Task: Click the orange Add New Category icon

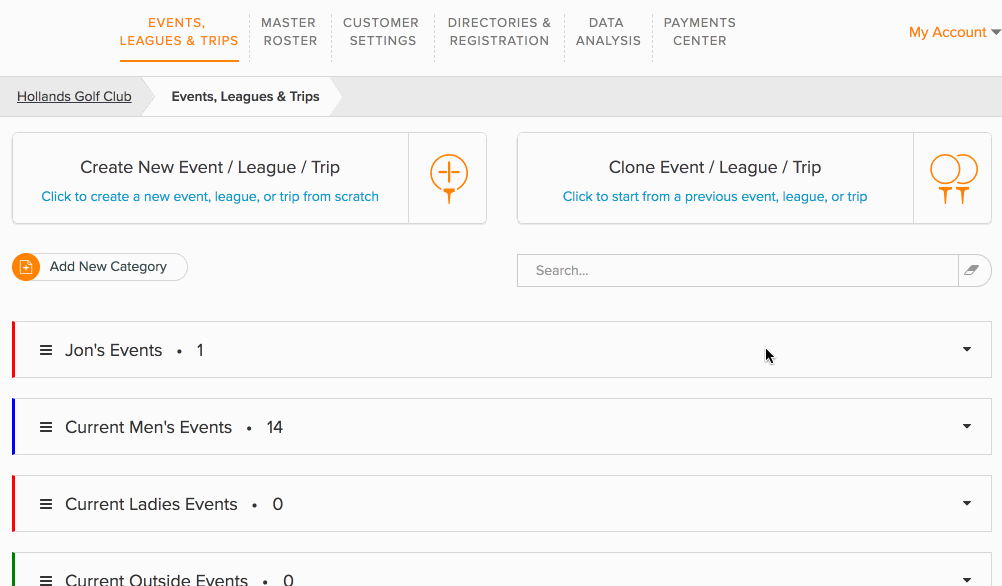Action: (26, 267)
